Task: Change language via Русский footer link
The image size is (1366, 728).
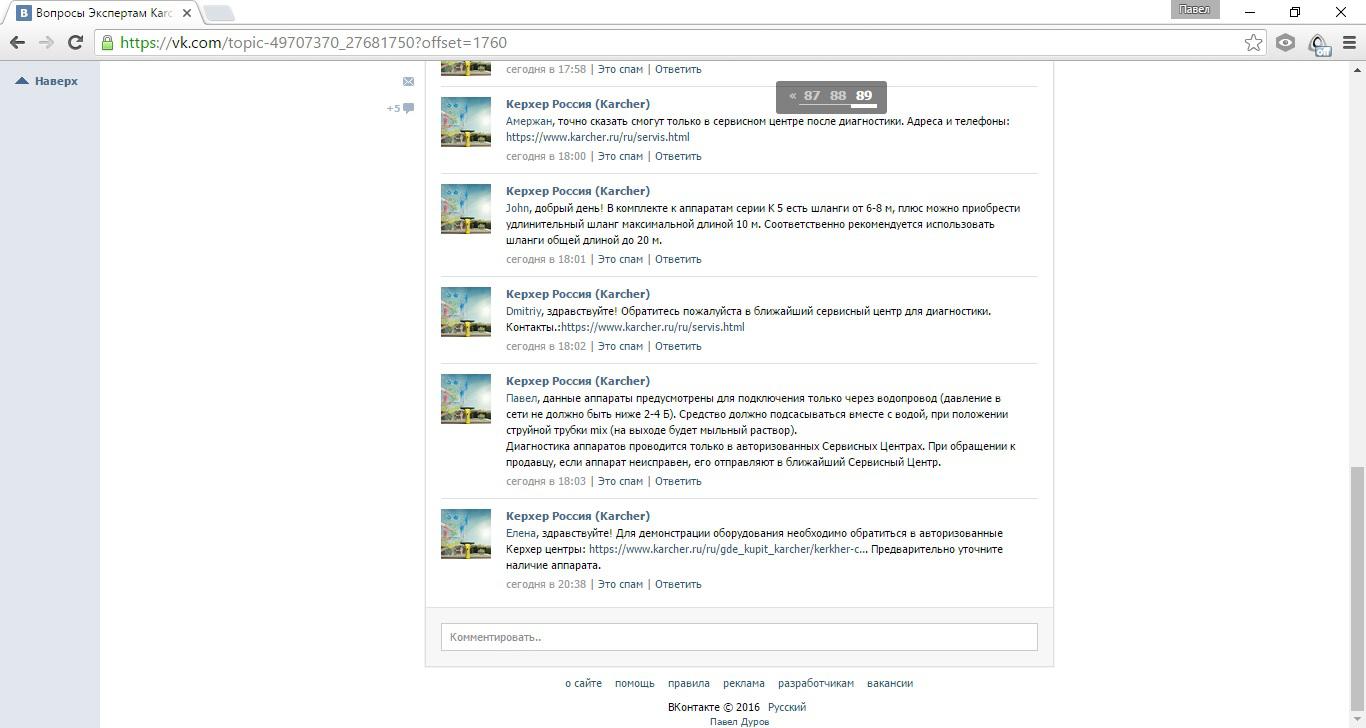Action: (x=787, y=707)
